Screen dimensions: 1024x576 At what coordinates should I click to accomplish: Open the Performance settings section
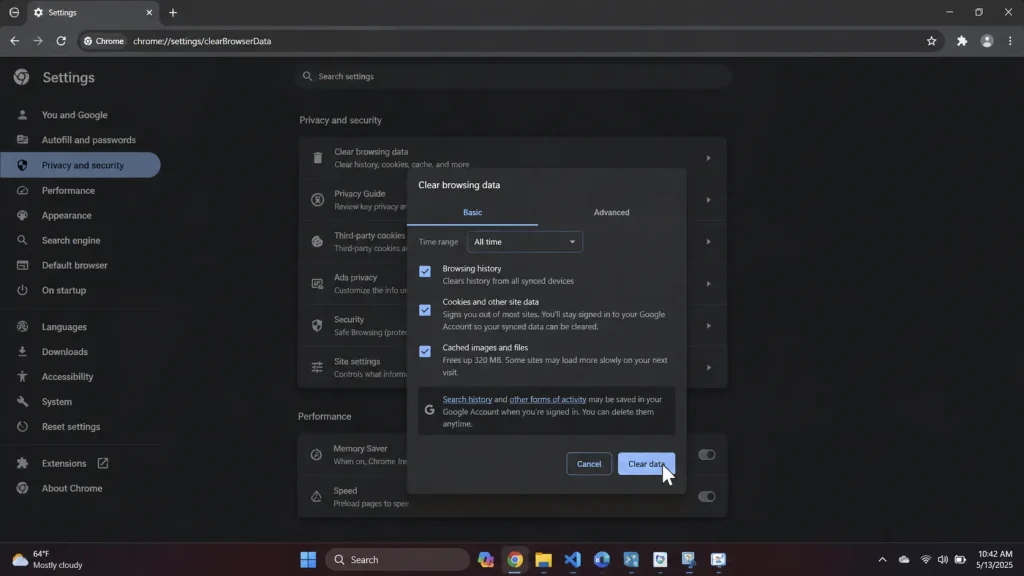coord(69,191)
